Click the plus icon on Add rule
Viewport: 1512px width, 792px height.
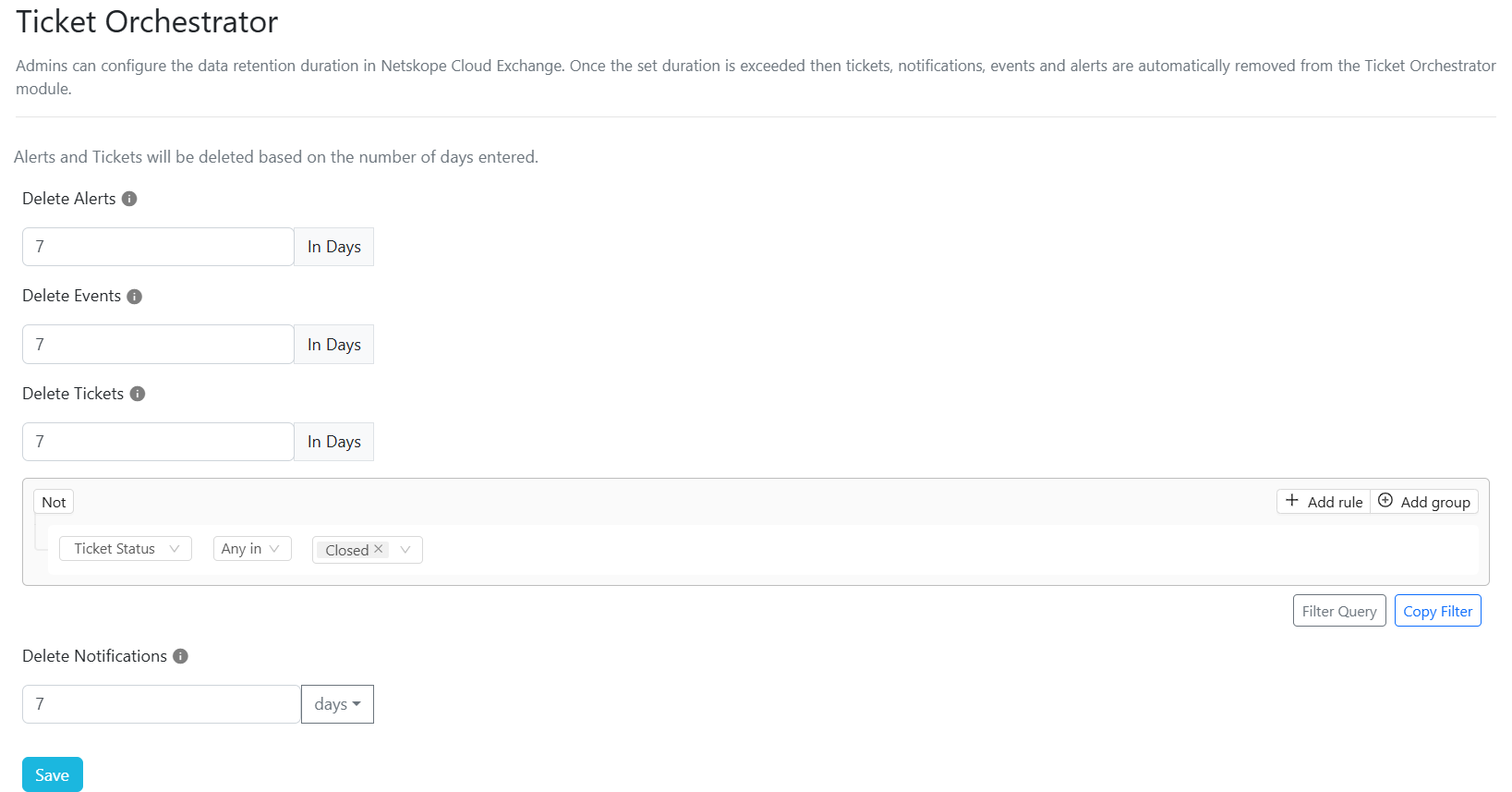coord(1292,500)
